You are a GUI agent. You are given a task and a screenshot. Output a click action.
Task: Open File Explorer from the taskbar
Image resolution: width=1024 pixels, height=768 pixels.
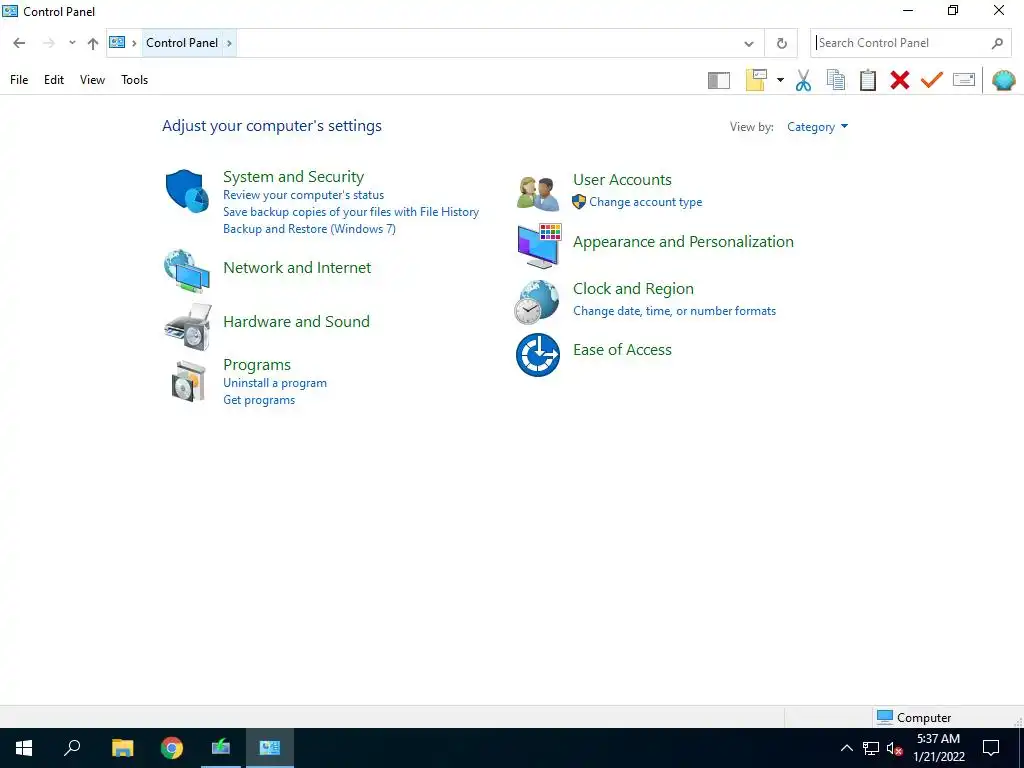[122, 748]
